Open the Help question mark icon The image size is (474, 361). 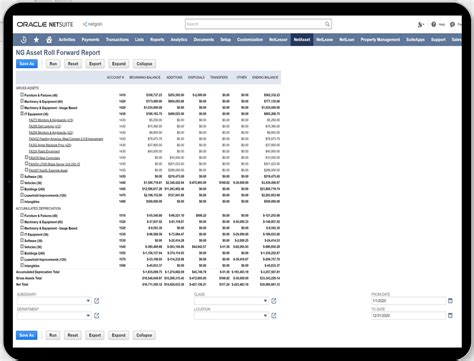433,24
